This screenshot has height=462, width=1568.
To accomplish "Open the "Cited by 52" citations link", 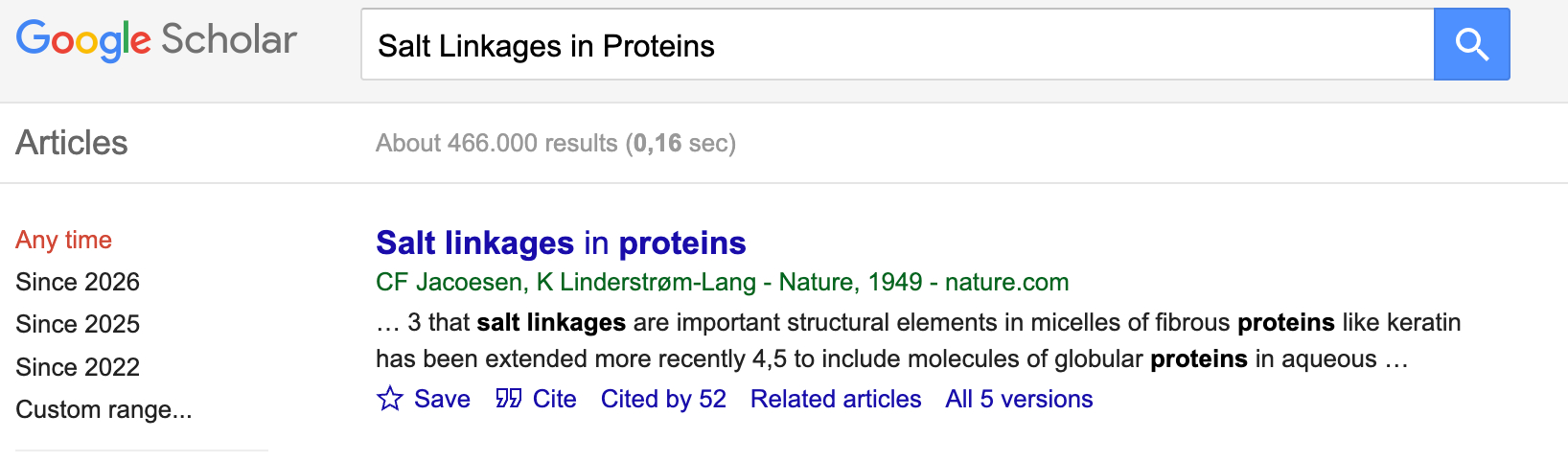I will [x=663, y=399].
